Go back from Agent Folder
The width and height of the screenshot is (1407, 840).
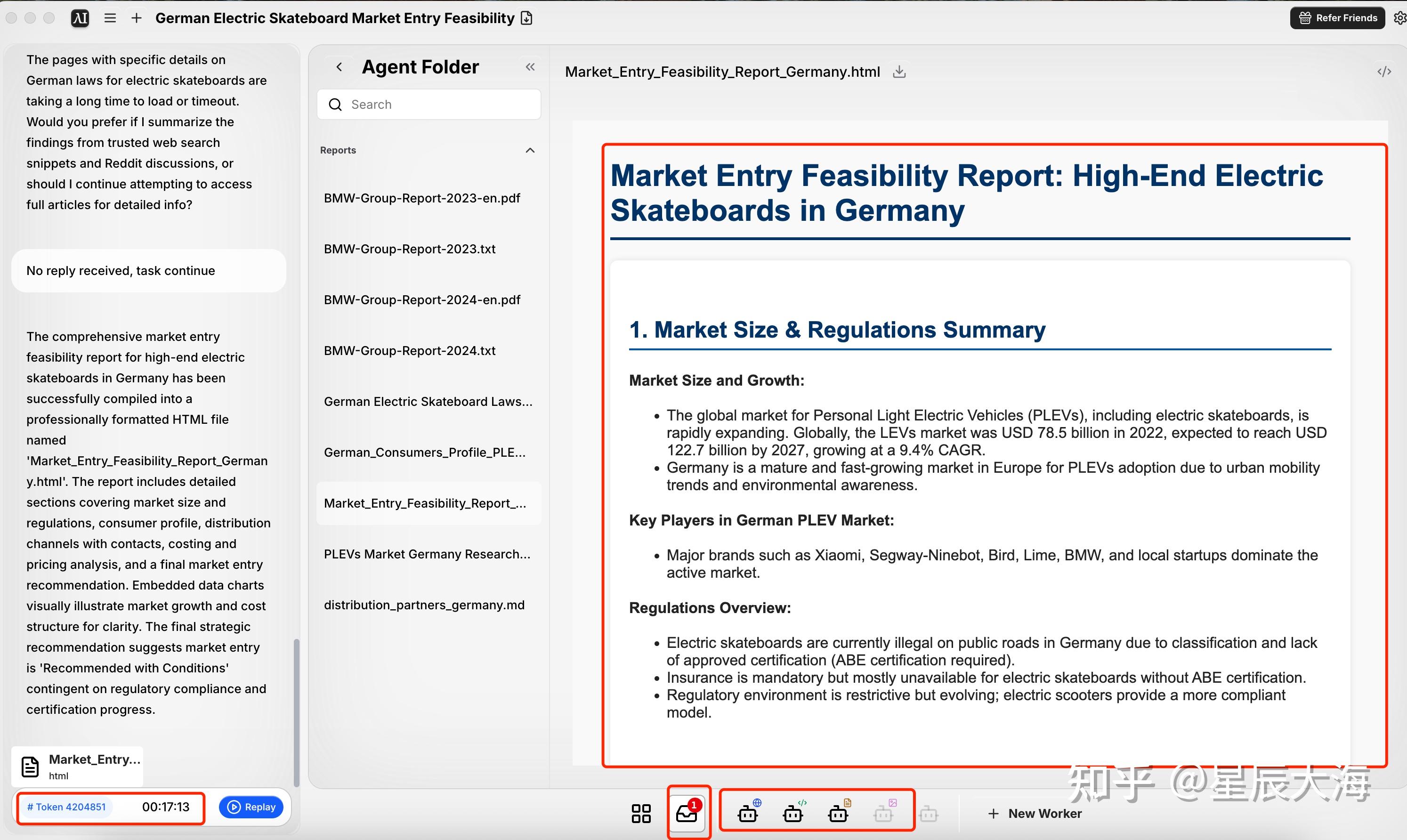tap(339, 67)
